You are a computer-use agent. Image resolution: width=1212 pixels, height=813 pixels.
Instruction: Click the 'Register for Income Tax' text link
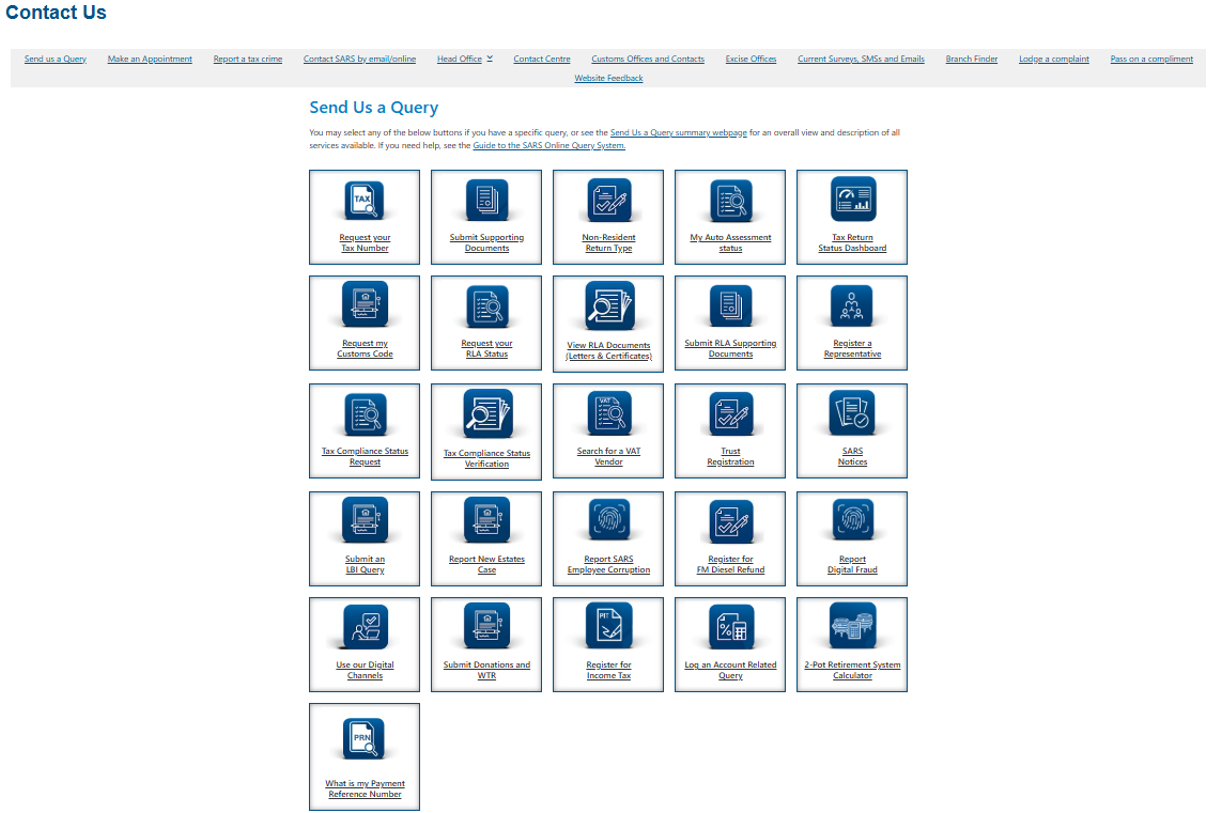[609, 670]
